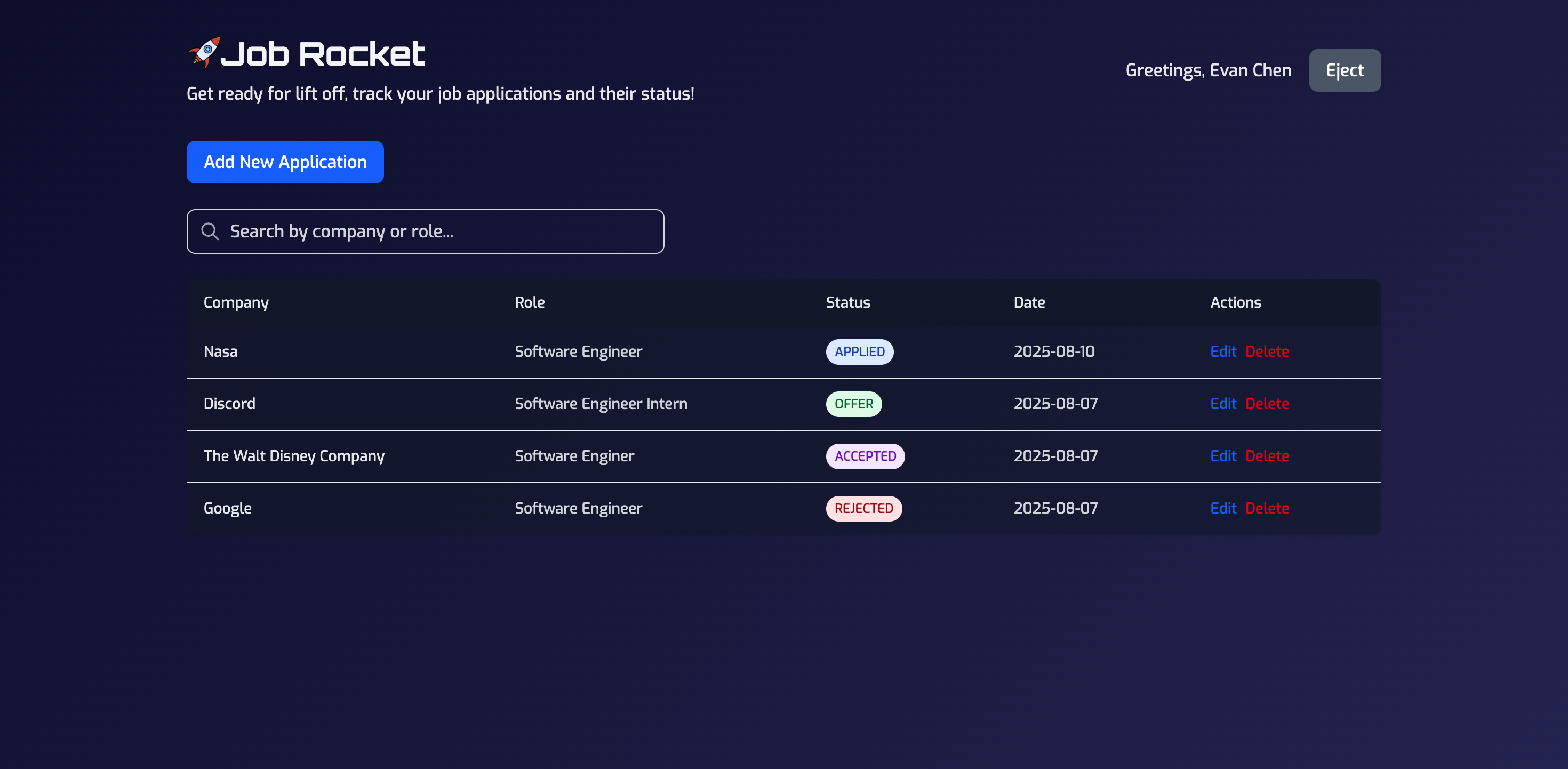
Task: Click the green OFFER status badge
Action: (x=853, y=404)
